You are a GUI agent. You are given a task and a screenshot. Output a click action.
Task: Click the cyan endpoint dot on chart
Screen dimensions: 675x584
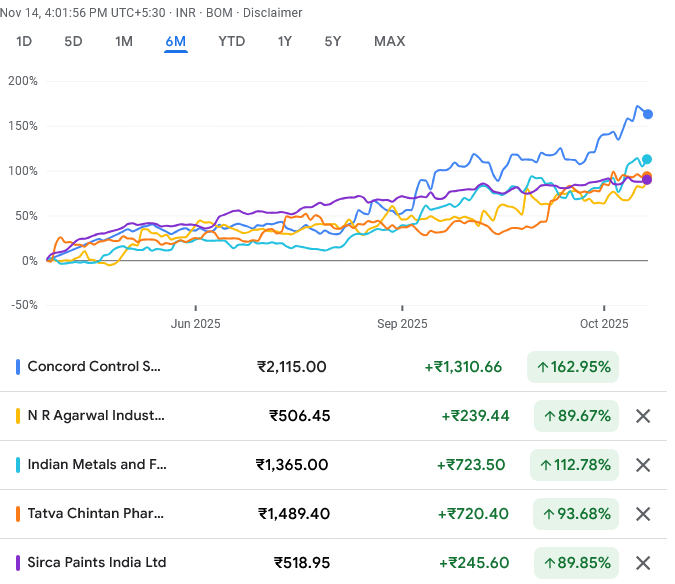click(x=647, y=159)
